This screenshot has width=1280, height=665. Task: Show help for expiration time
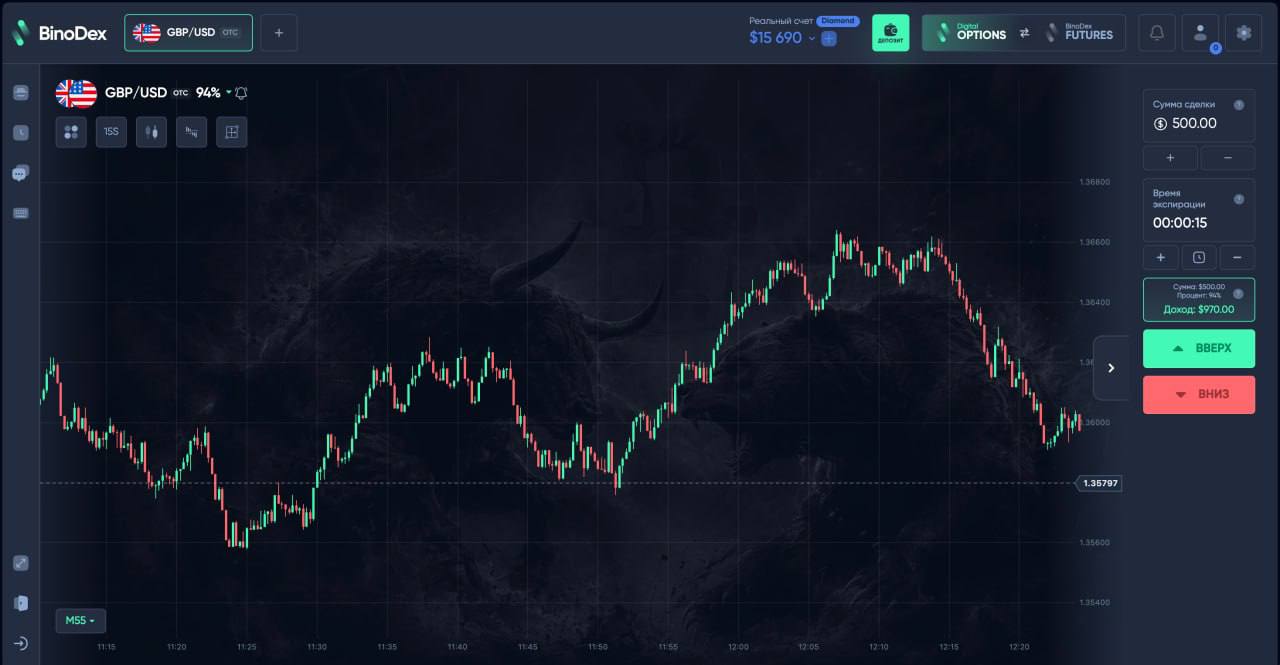(x=1239, y=199)
